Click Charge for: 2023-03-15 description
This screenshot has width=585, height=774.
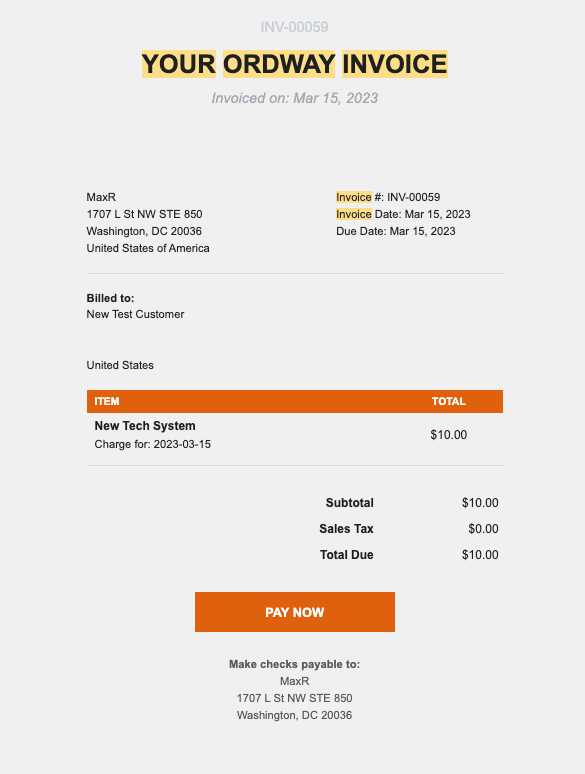click(153, 444)
